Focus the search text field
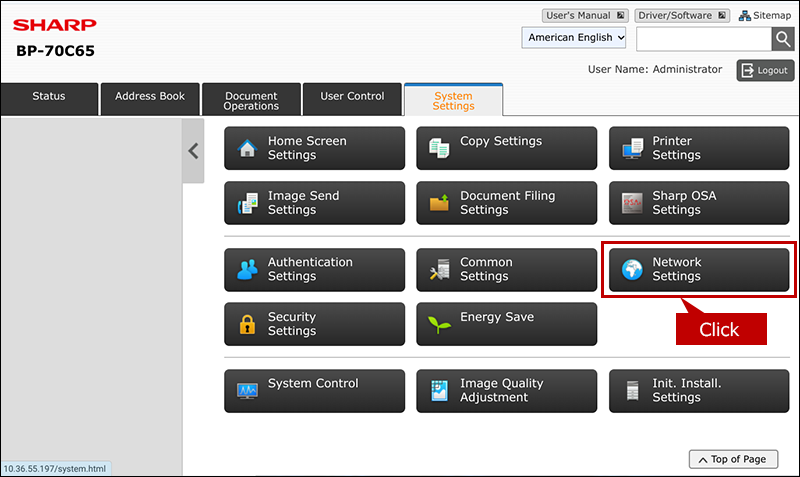 704,39
